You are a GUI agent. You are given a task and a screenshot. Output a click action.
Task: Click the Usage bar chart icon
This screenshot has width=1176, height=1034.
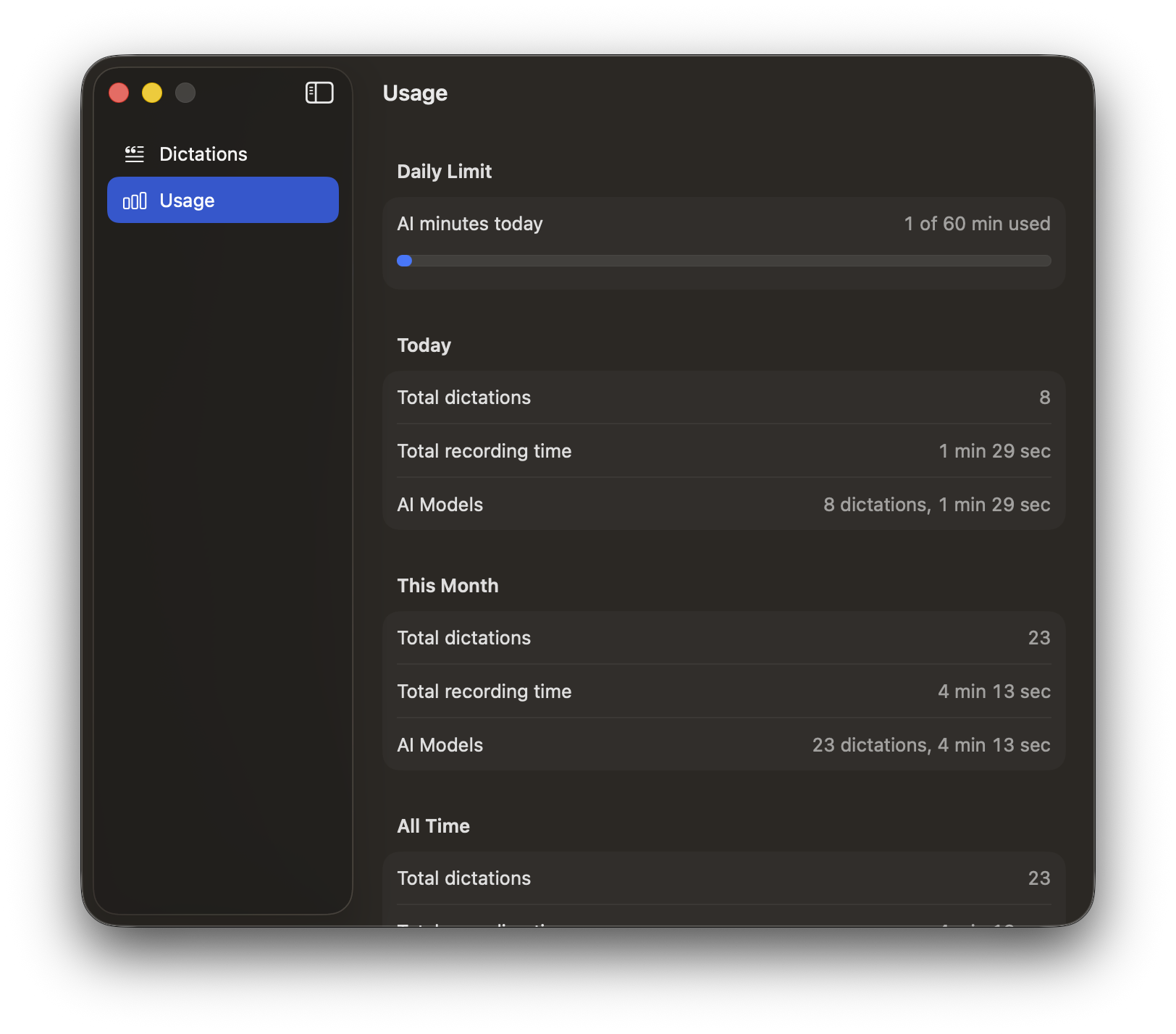(135, 201)
